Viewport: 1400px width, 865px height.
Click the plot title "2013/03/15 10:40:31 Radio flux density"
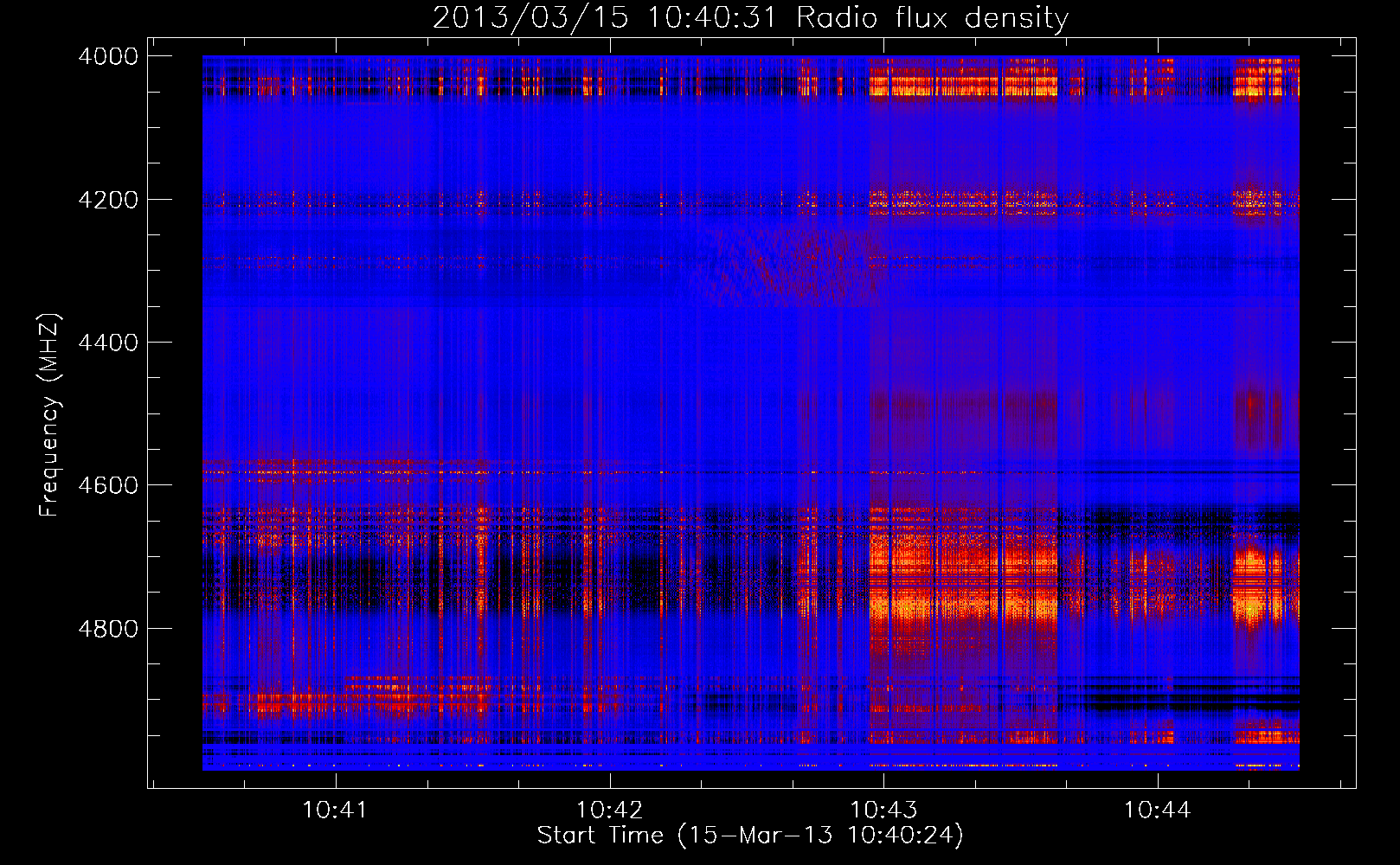(750, 17)
